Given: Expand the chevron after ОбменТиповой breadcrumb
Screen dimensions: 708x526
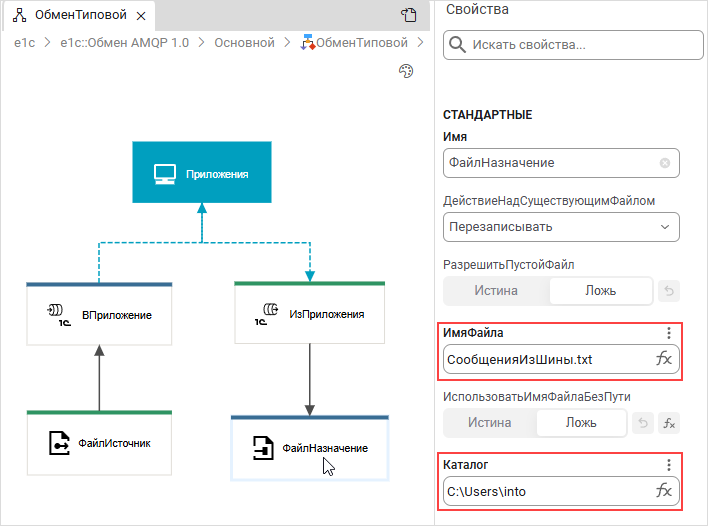Looking at the screenshot, I should (420, 42).
